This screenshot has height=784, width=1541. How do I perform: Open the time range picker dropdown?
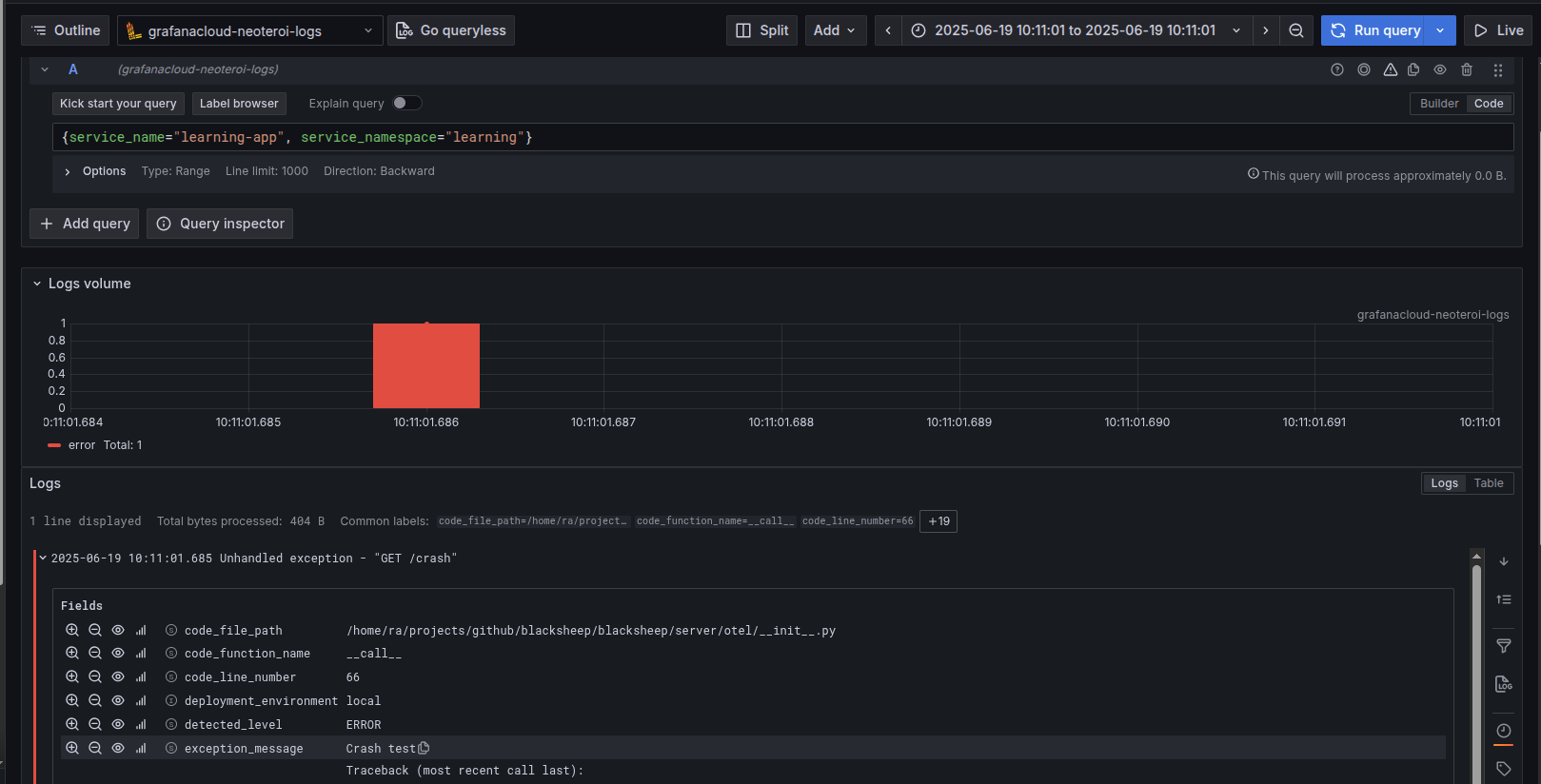[x=1077, y=30]
